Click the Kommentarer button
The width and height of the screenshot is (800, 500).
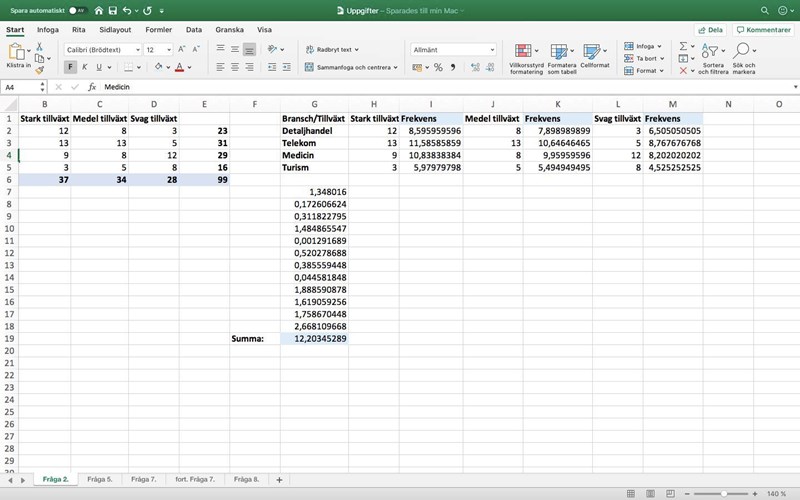click(x=762, y=30)
